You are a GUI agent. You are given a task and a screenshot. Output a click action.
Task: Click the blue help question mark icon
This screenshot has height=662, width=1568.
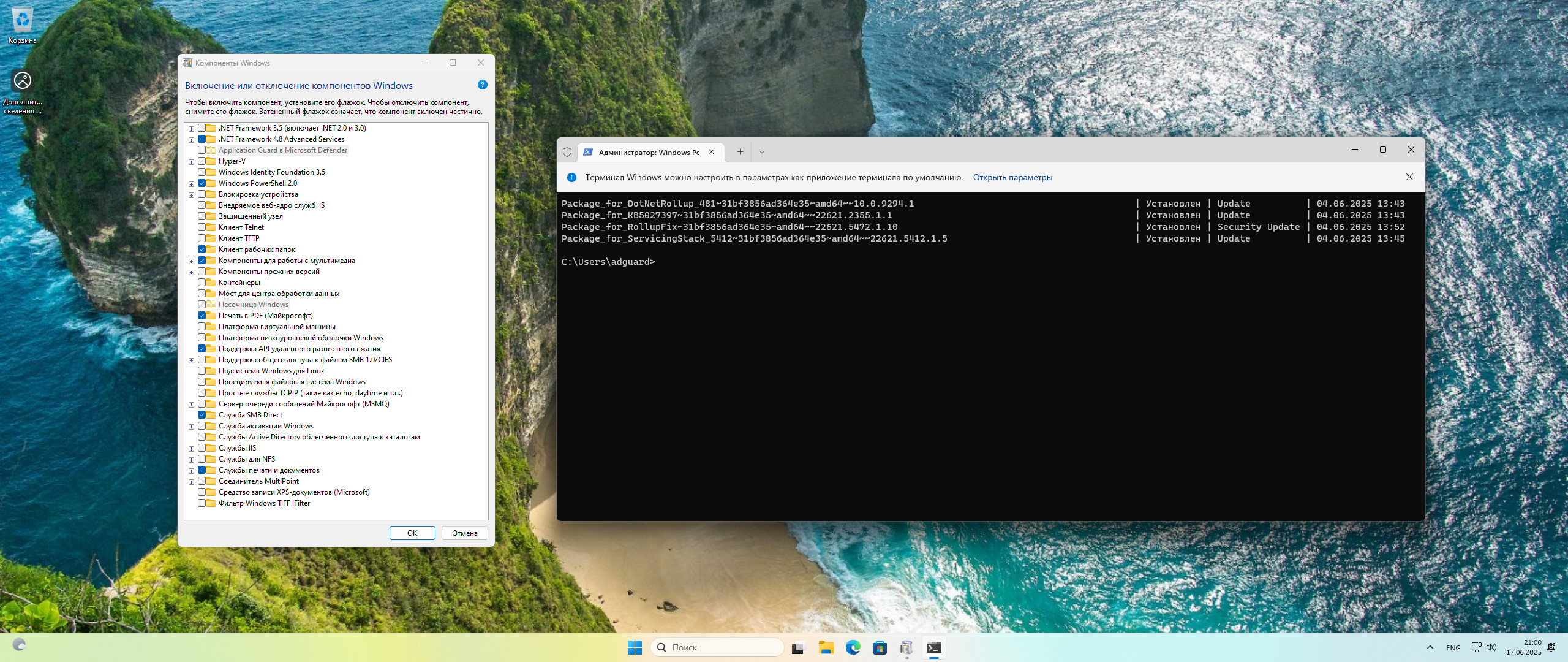tap(482, 85)
